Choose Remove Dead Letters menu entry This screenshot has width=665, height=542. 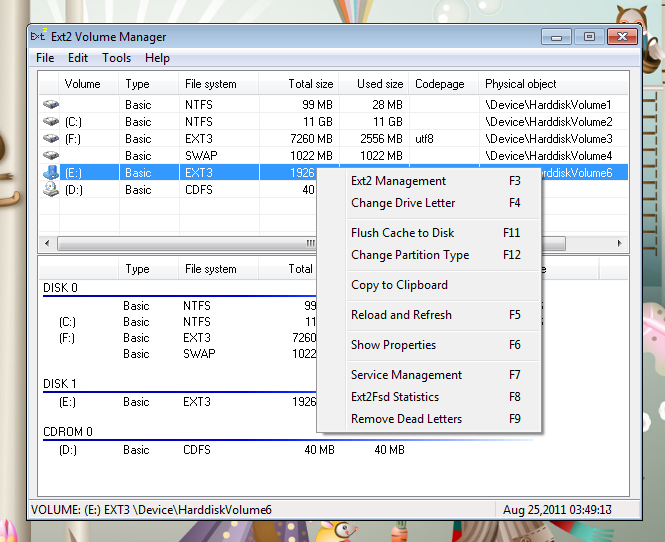[428, 419]
